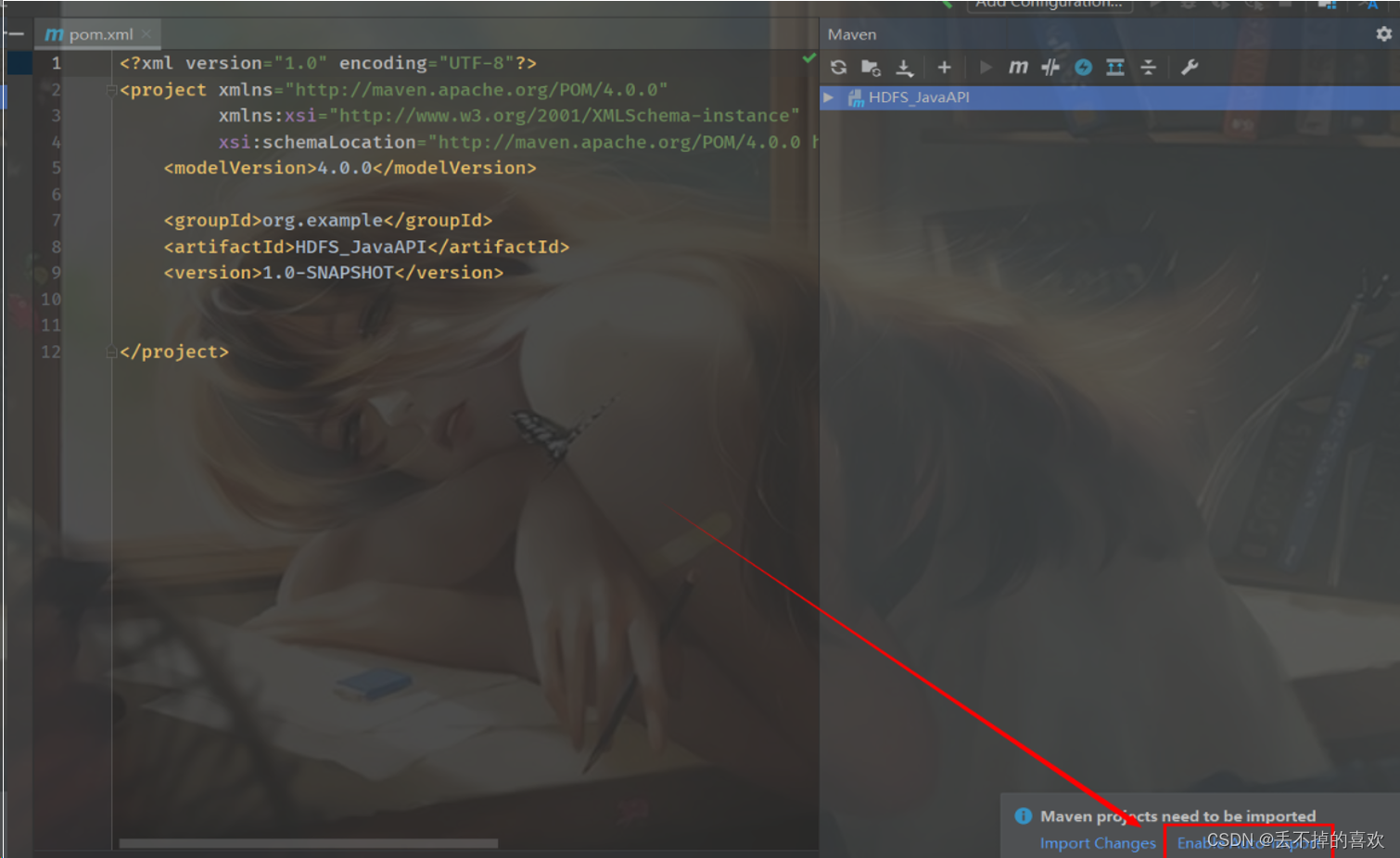The image size is (1400, 858).
Task: Click the groupId org.example text
Action: (322, 221)
